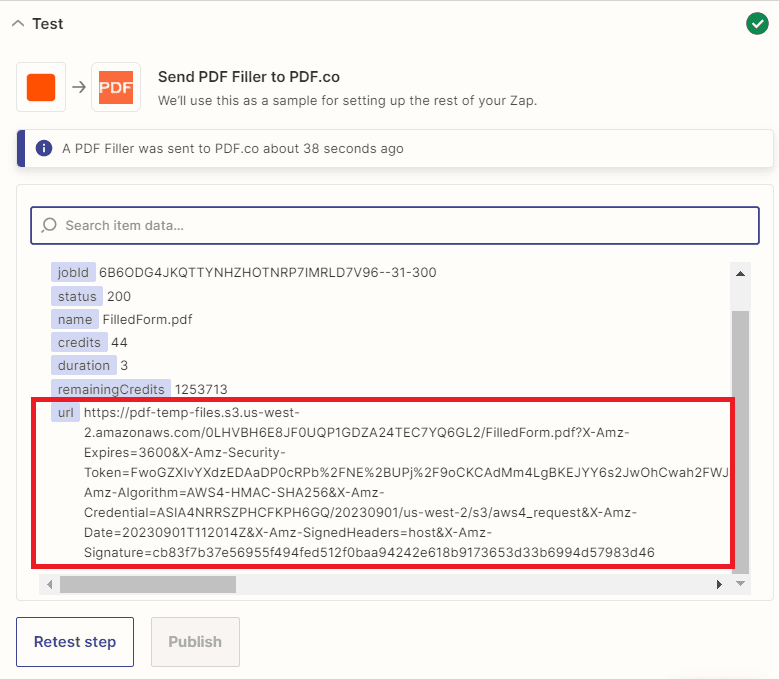Click the FilledForm.pdf name value
Image resolution: width=779 pixels, height=679 pixels.
click(147, 320)
